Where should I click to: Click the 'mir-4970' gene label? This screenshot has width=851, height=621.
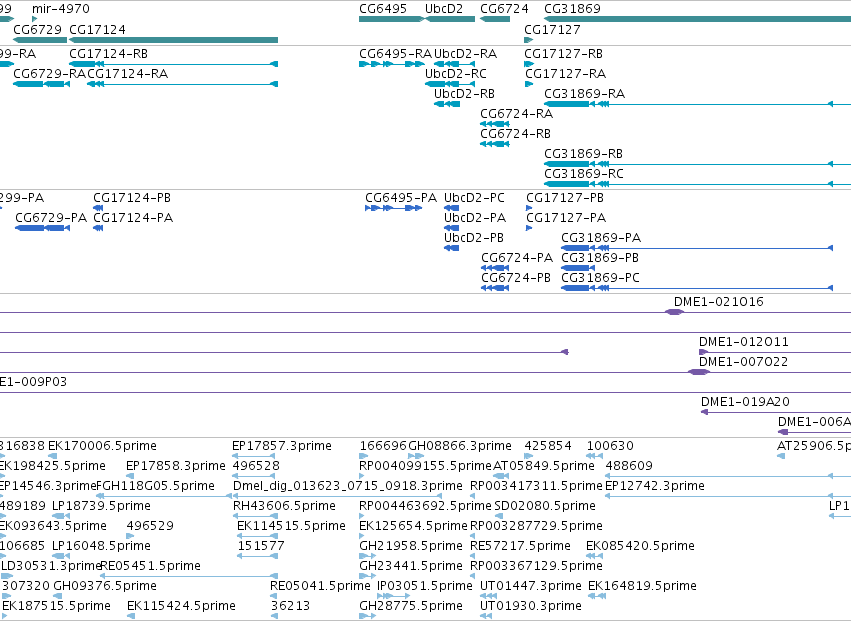(x=61, y=9)
